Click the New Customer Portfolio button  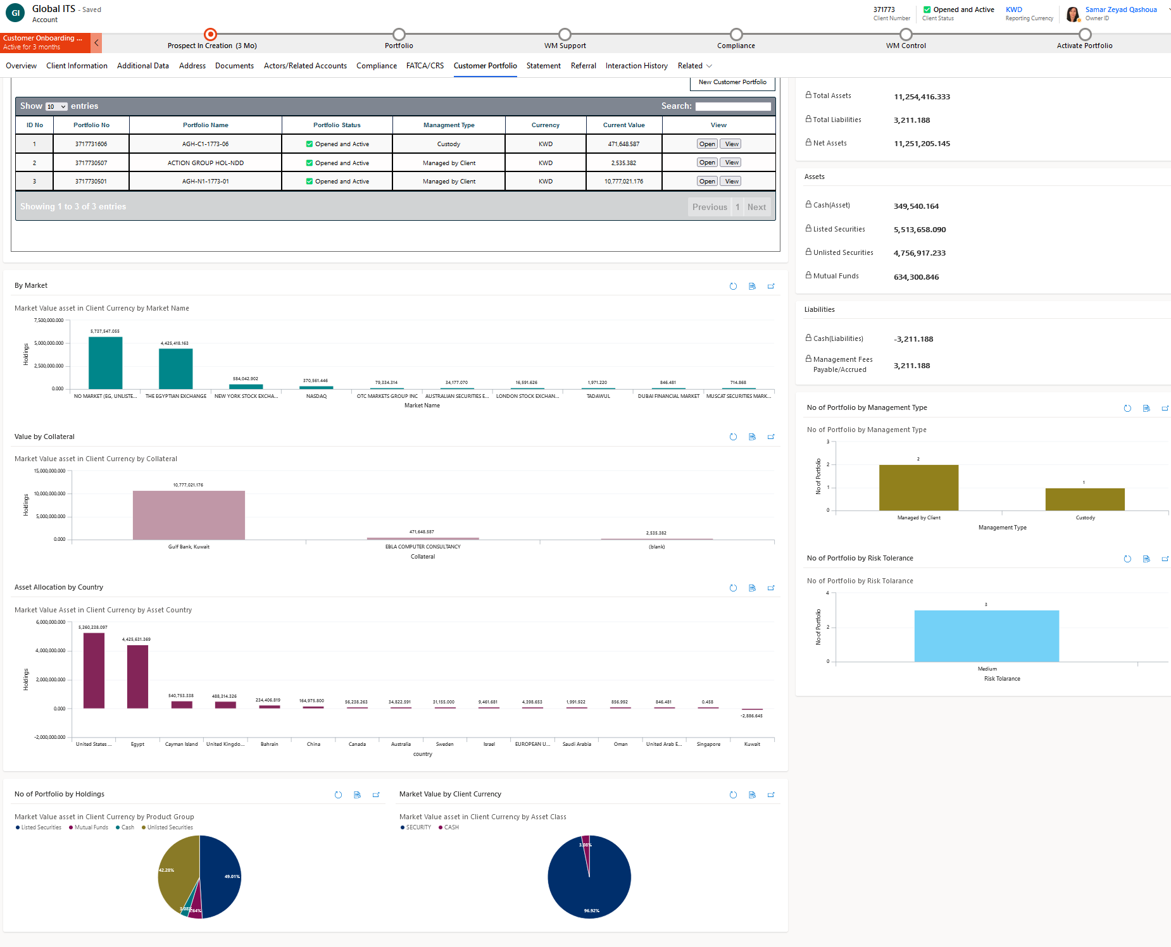732,82
